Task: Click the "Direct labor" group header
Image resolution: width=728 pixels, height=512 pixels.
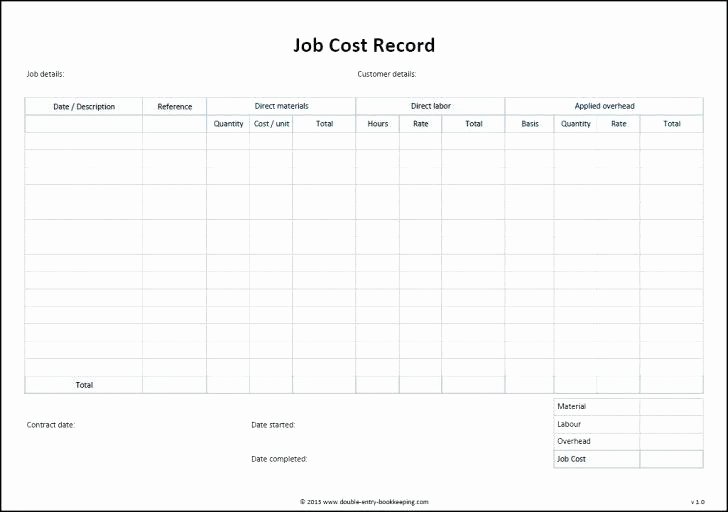Action: (430, 106)
